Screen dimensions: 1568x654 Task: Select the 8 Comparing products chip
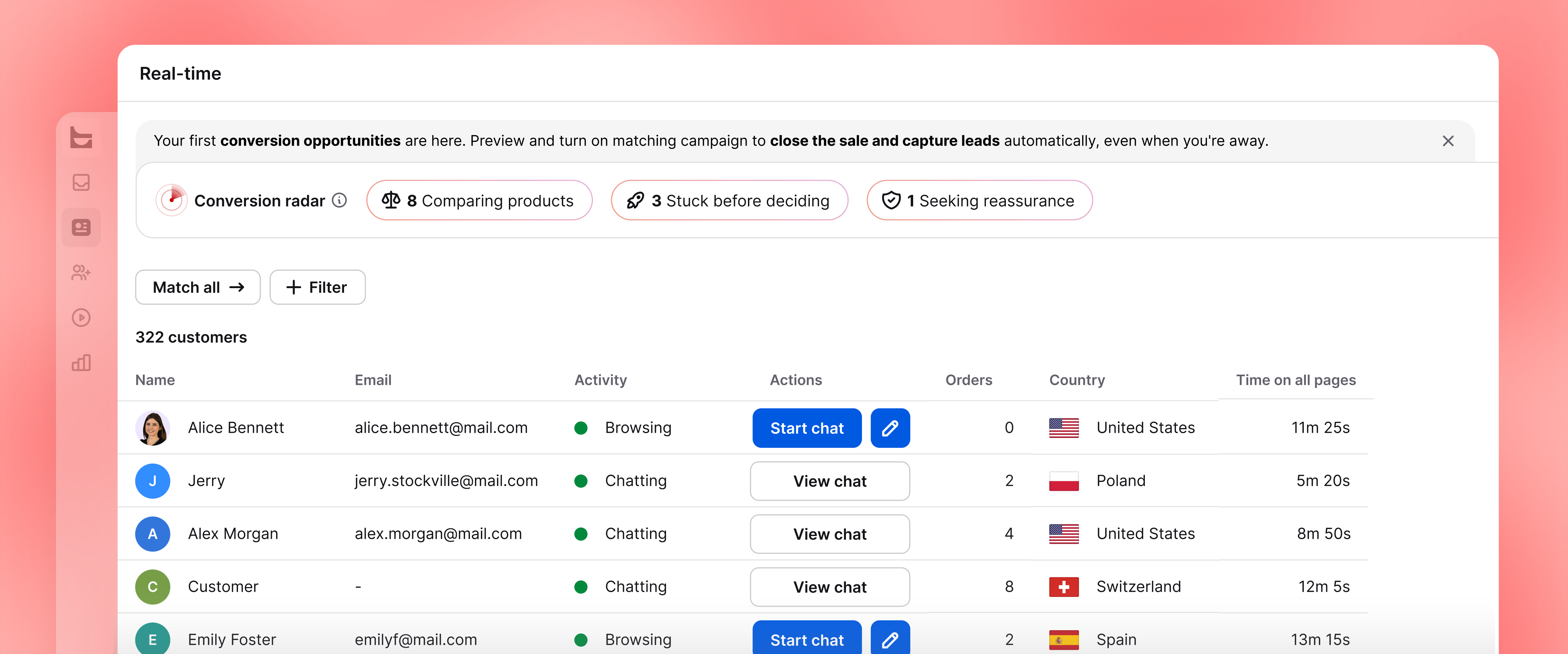[479, 200]
